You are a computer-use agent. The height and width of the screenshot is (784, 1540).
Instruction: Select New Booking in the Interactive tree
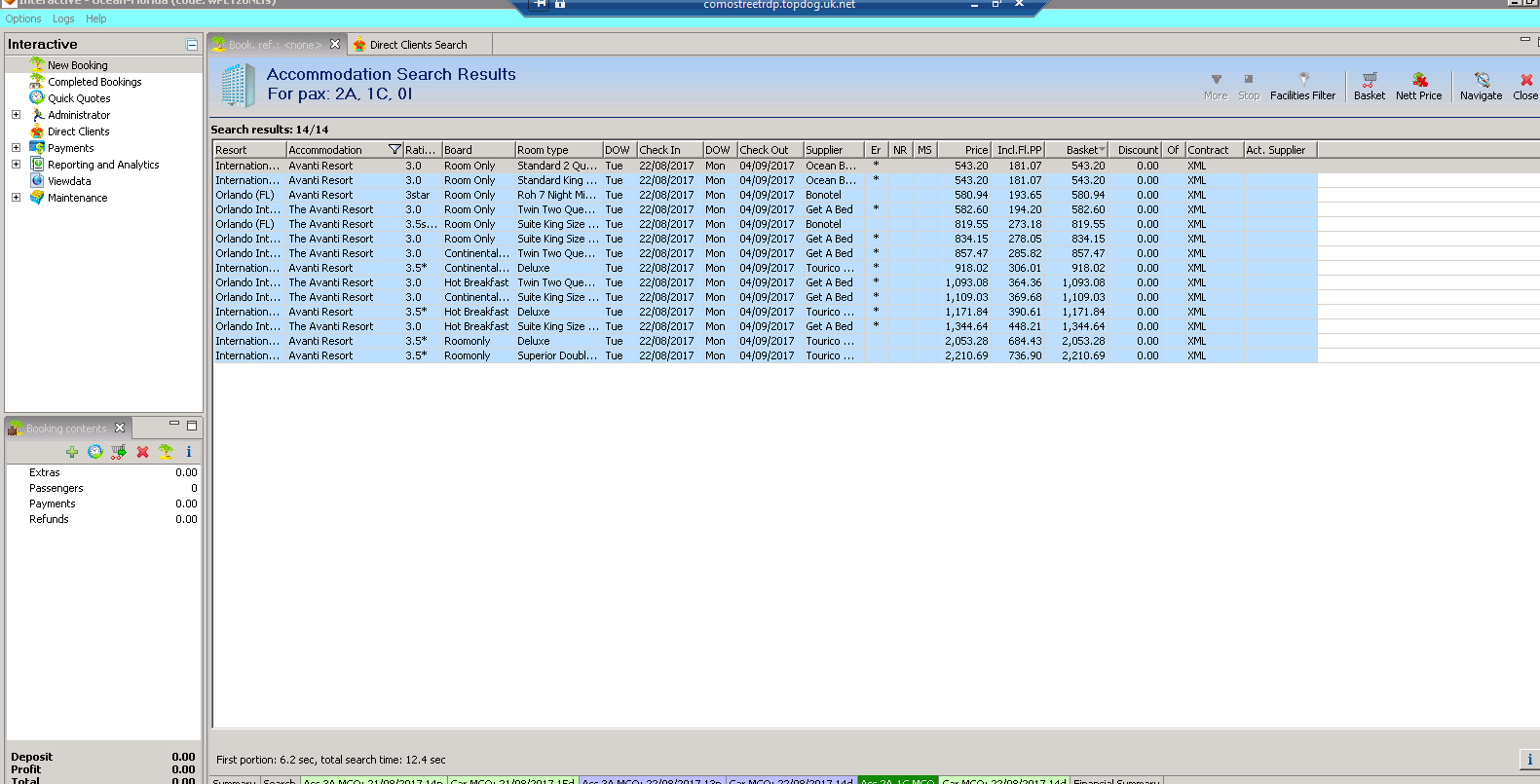(78, 65)
